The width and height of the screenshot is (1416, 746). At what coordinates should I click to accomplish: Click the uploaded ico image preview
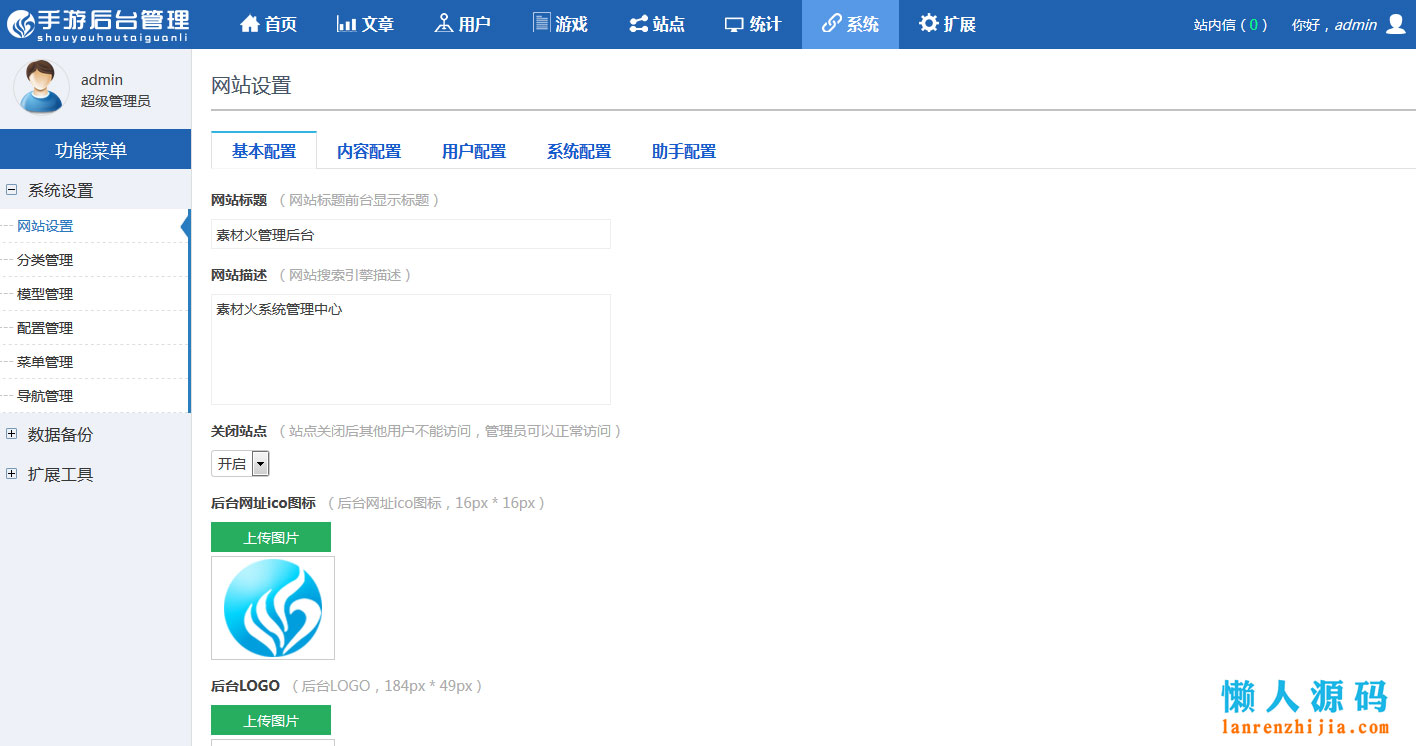[x=273, y=608]
